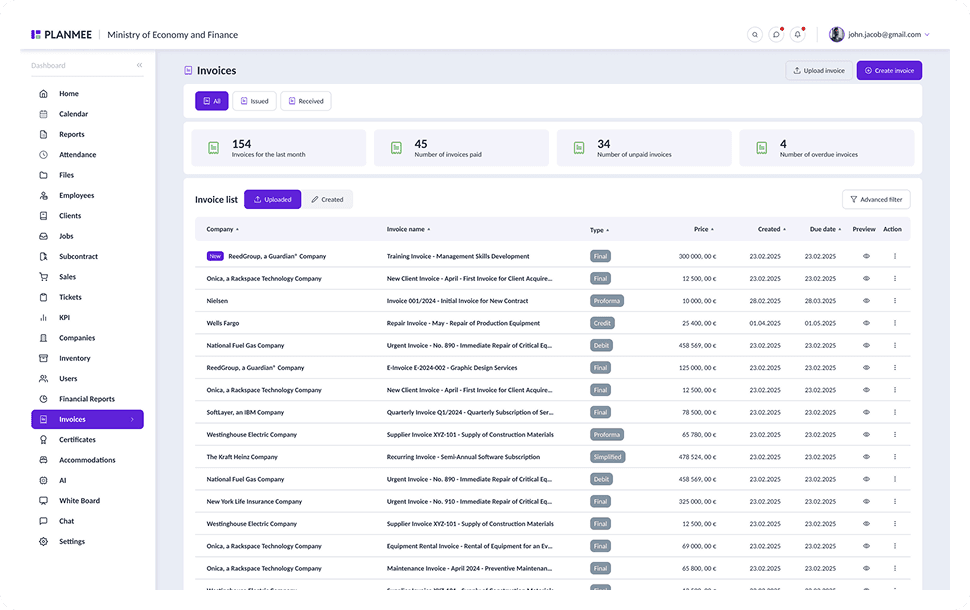Image resolution: width=970 pixels, height=610 pixels.
Task: Show the Uploaded invoice list
Action: click(x=273, y=199)
